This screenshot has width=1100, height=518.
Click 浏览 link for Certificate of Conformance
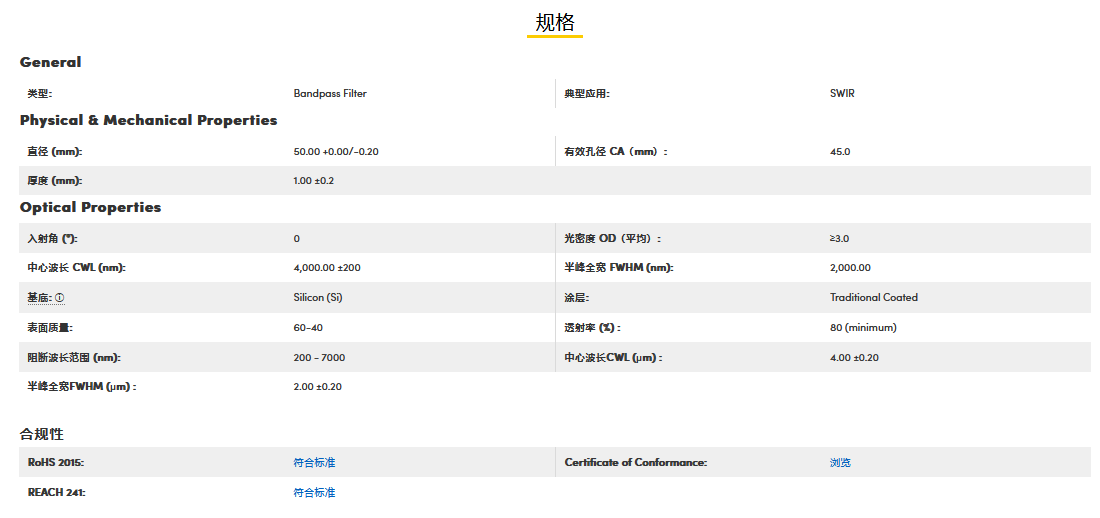point(840,463)
